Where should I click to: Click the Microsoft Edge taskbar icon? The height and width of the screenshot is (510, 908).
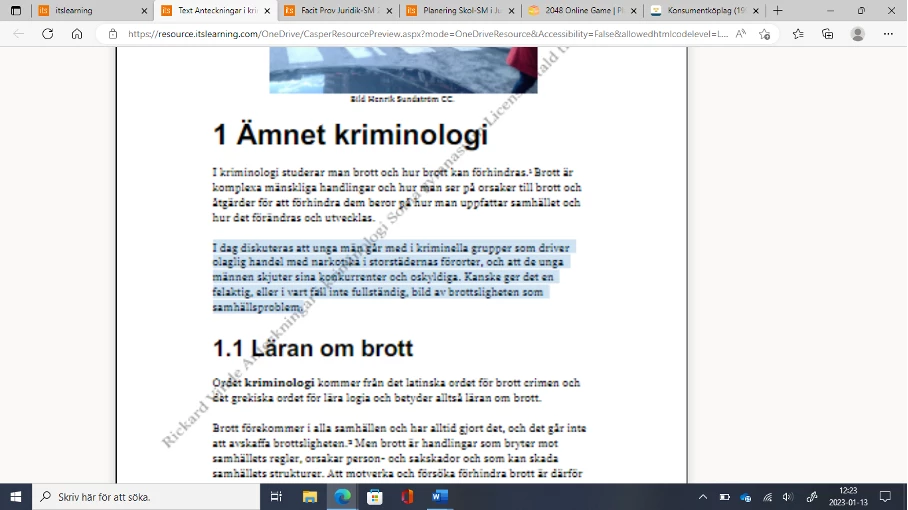pos(343,497)
